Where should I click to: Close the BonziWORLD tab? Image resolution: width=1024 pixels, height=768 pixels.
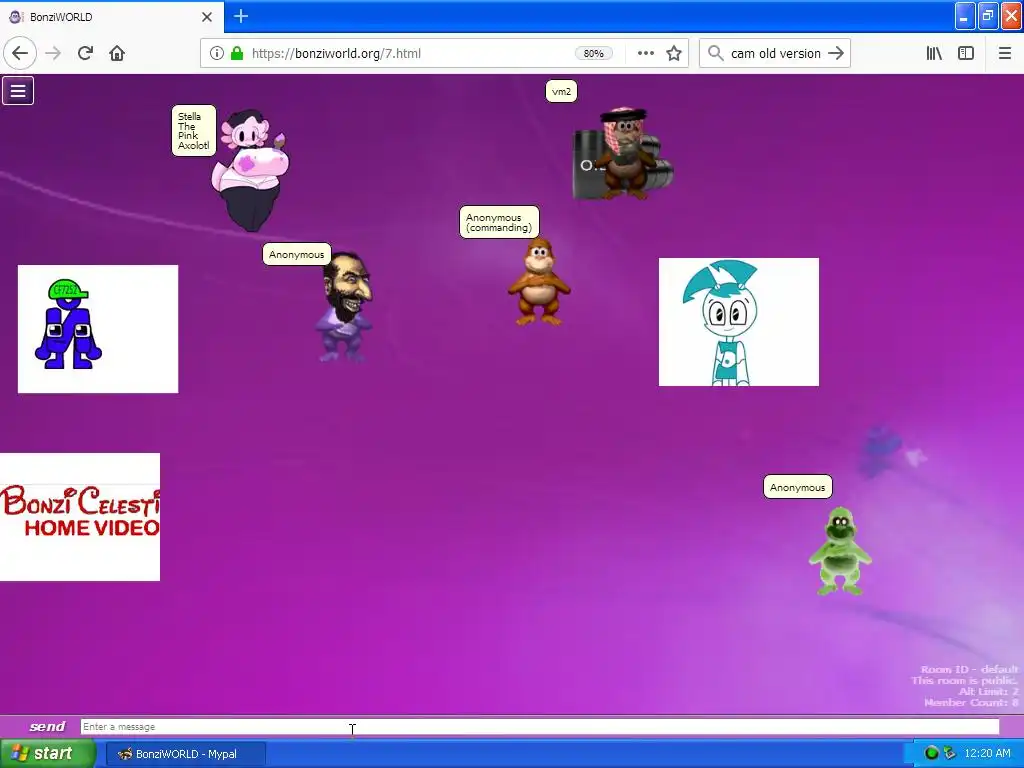pyautogui.click(x=207, y=16)
